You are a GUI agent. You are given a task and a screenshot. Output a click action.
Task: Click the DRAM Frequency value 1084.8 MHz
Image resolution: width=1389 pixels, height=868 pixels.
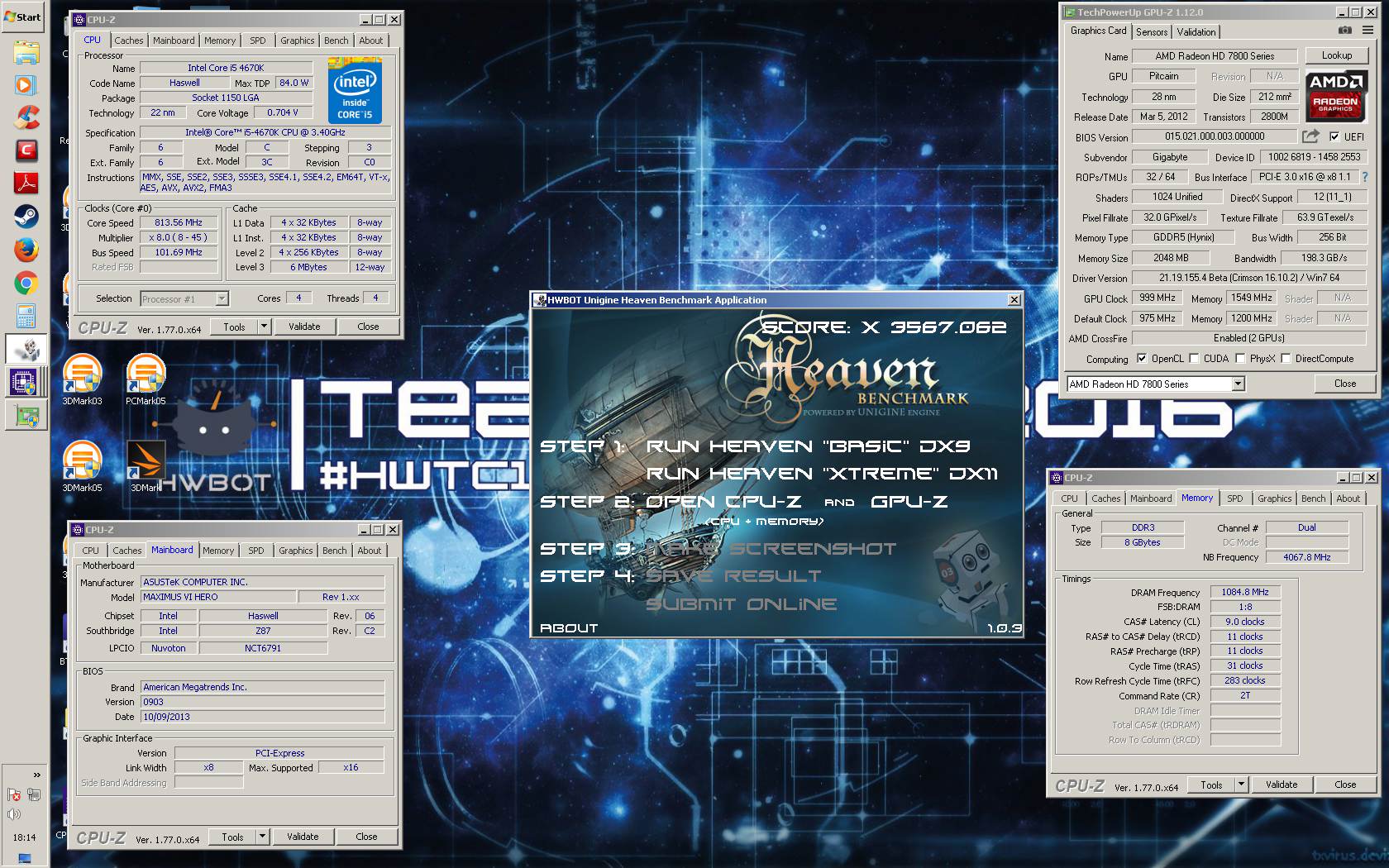pyautogui.click(x=1245, y=592)
